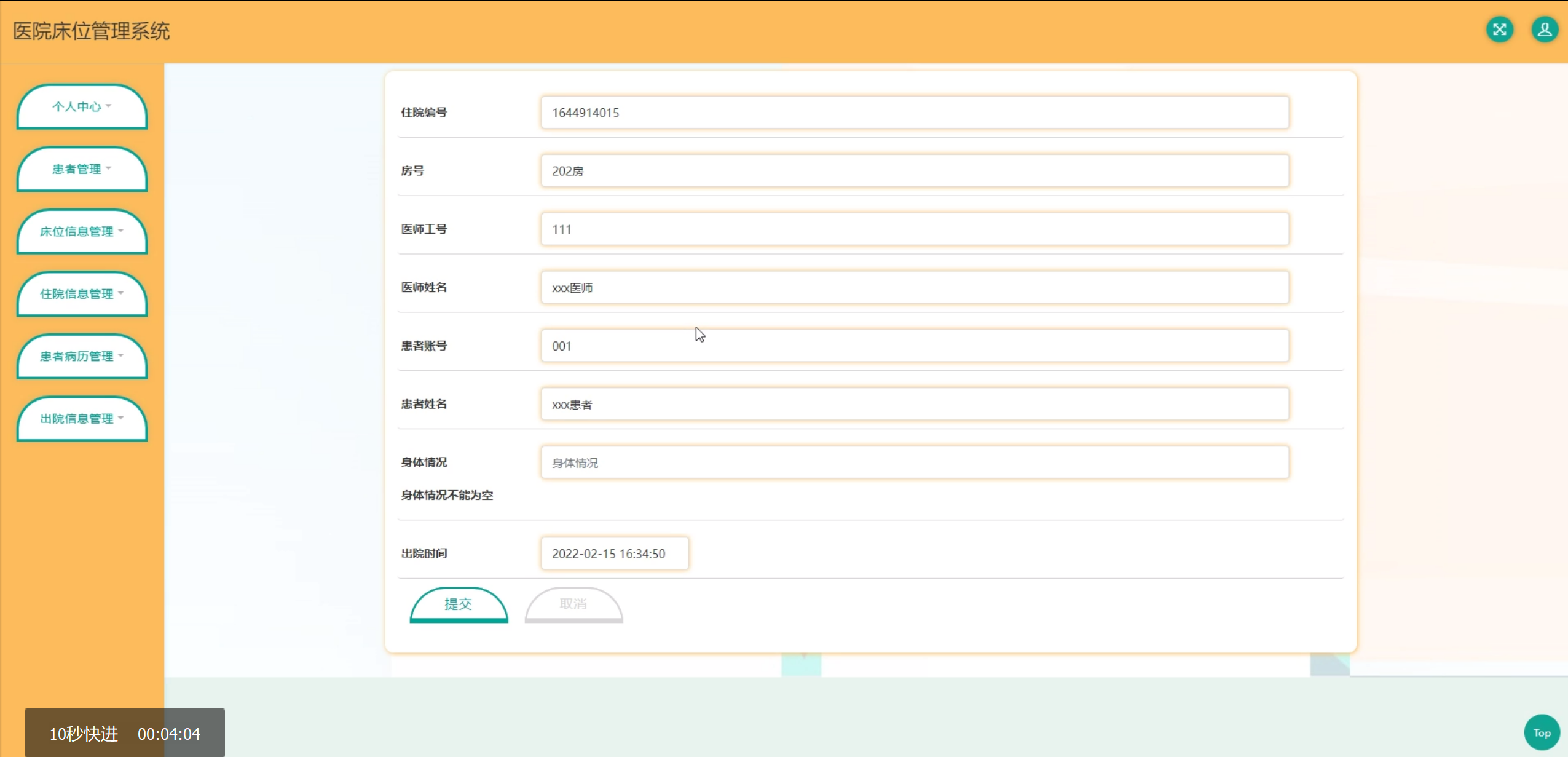1568x757 pixels.
Task: Click the 出院时间 date picker field
Action: pyautogui.click(x=614, y=553)
